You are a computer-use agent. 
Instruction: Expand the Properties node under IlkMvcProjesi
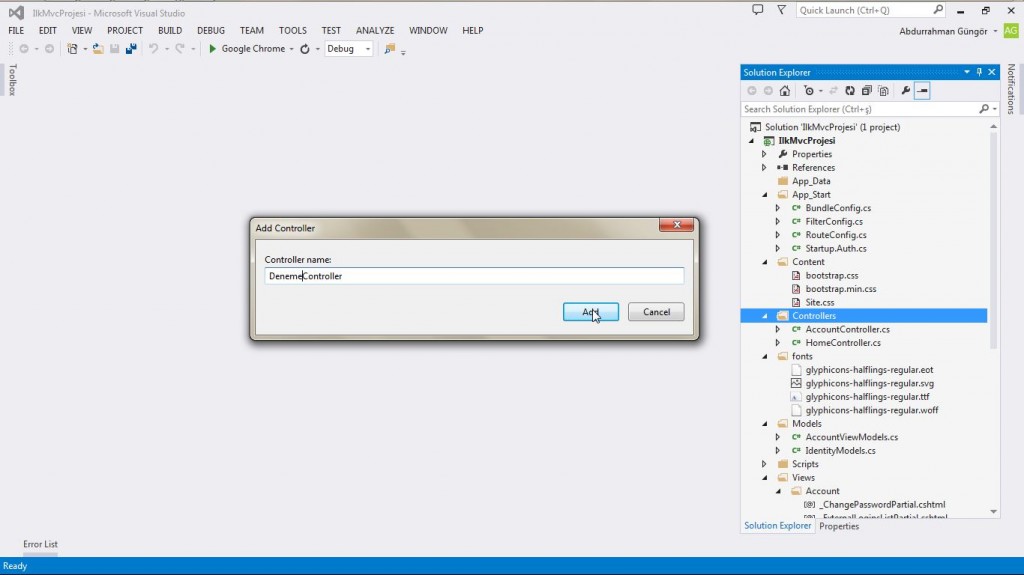[765, 154]
